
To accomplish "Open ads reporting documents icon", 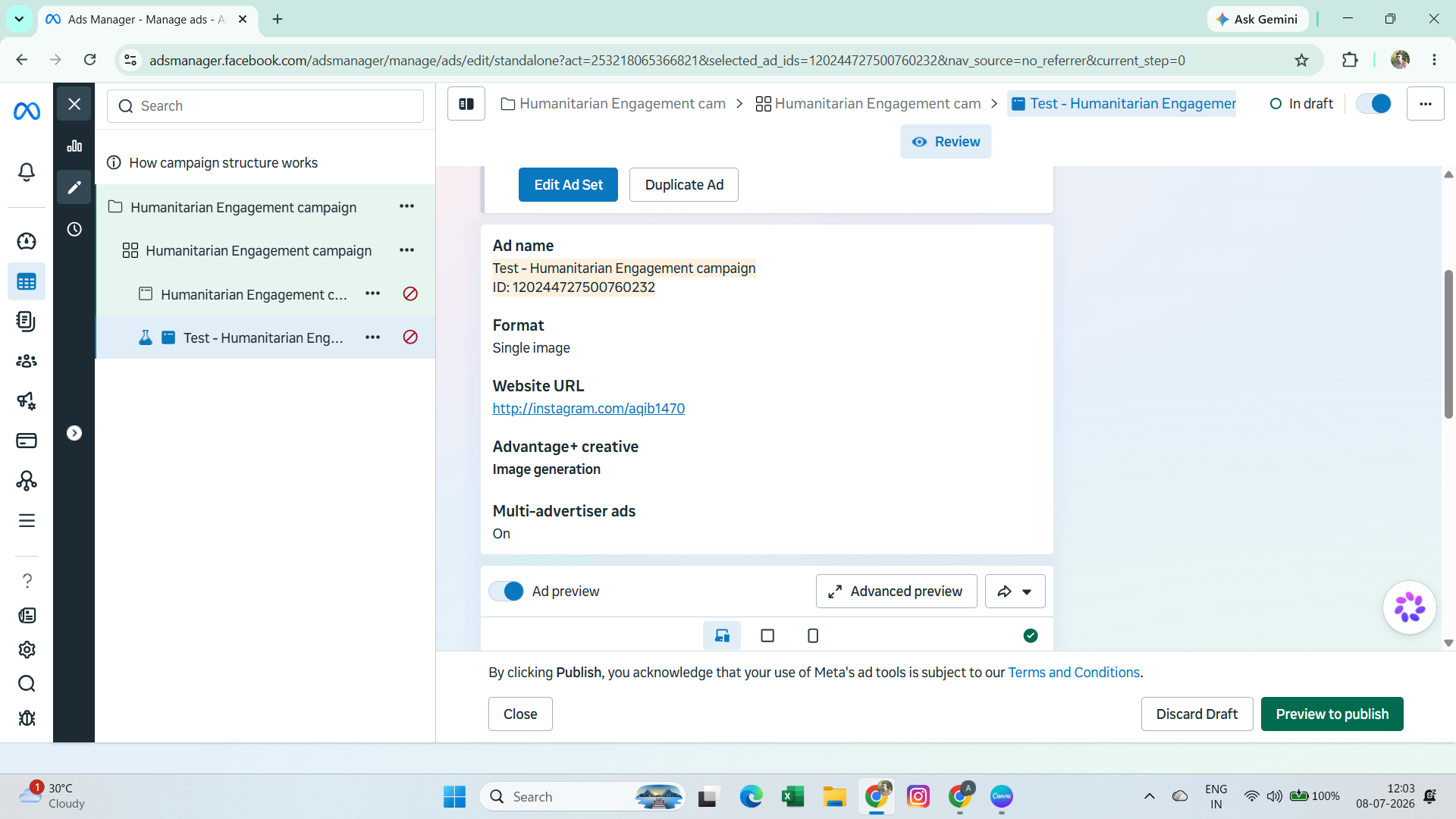I will (x=27, y=322).
